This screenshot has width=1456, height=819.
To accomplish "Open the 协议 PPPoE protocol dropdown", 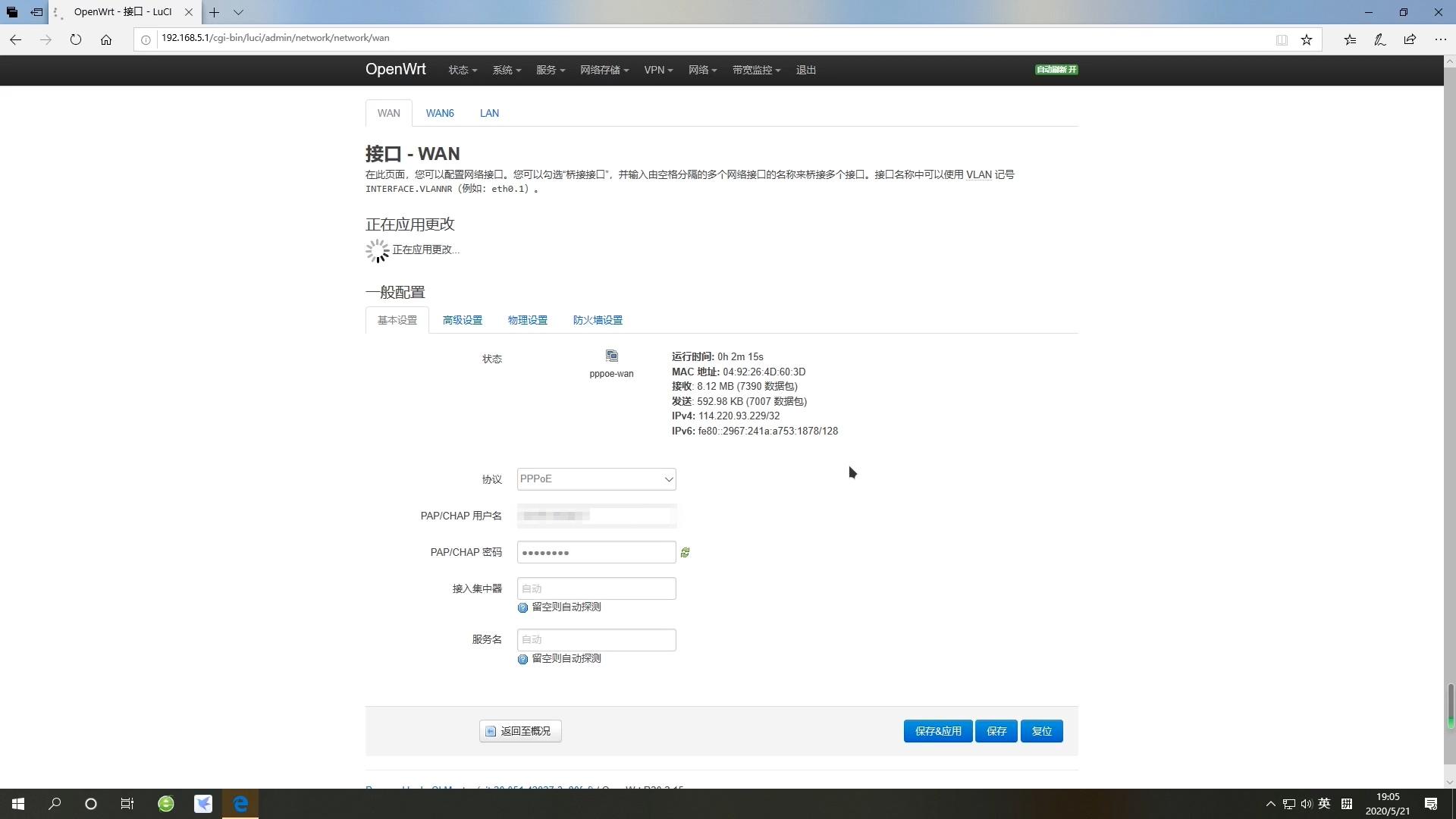I will point(596,479).
